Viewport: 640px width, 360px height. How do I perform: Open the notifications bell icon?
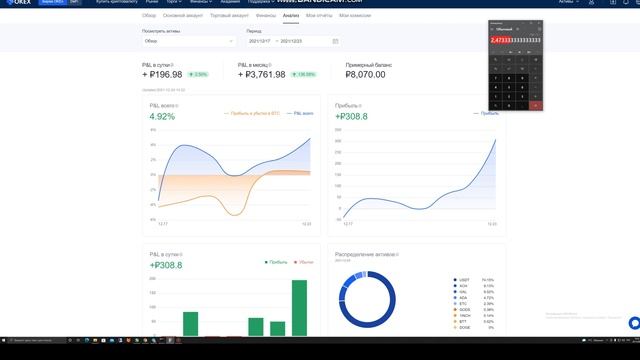click(x=626, y=2)
